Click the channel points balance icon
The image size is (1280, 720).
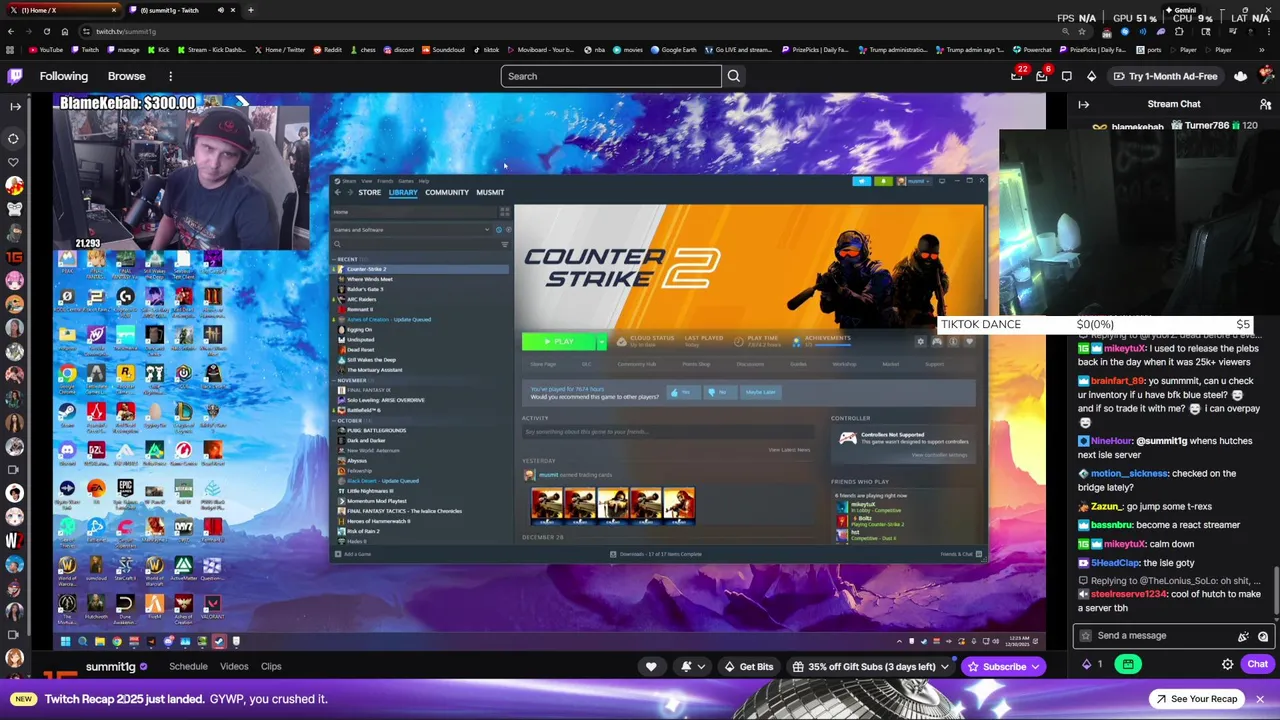tap(1092, 665)
